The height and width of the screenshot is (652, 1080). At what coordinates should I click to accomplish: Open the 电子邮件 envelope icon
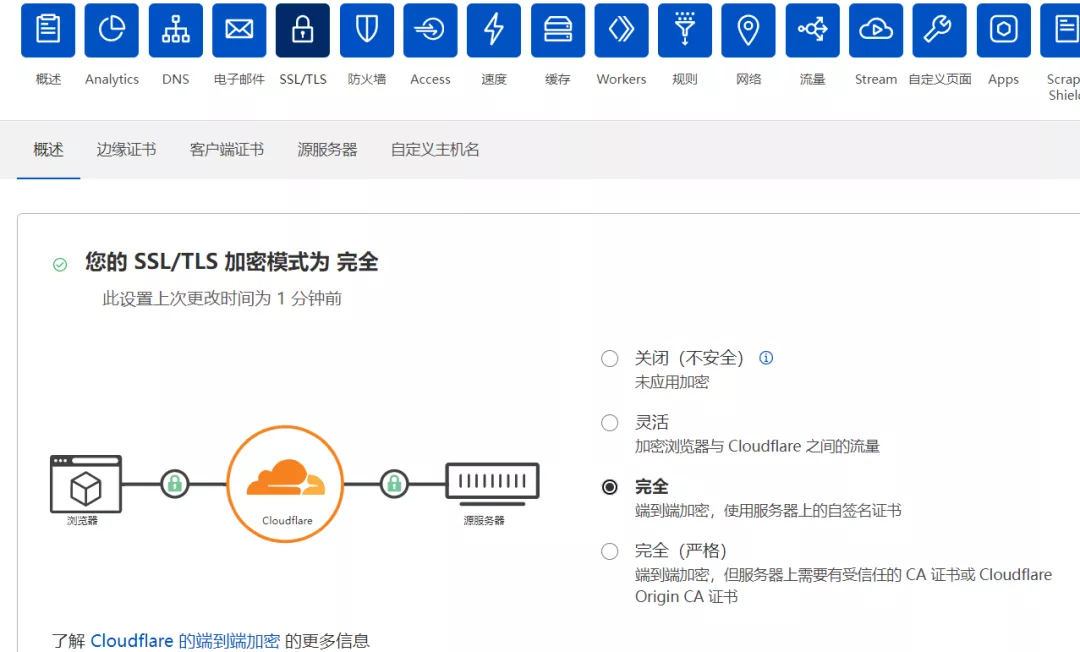point(239,30)
